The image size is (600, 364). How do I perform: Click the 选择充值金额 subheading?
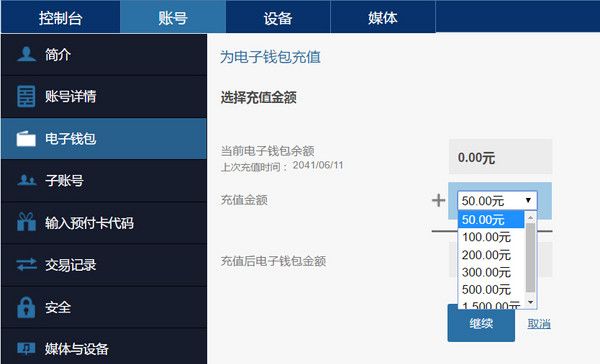click(259, 97)
